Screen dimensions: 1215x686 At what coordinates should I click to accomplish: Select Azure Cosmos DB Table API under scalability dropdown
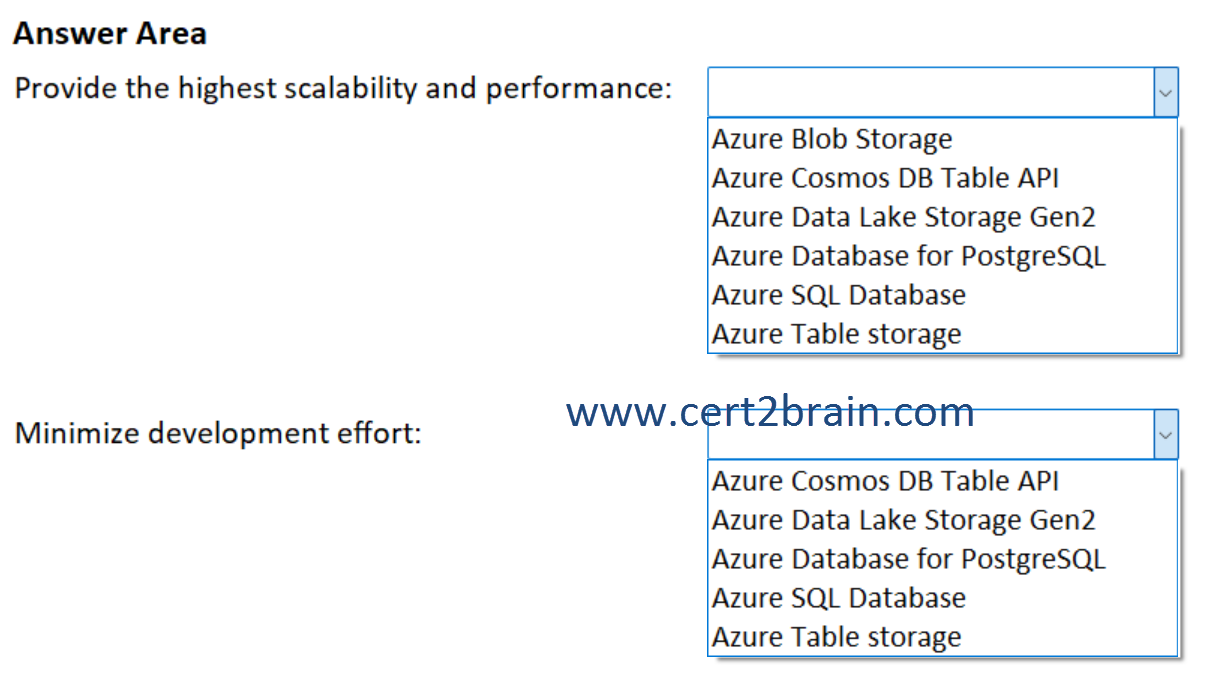pyautogui.click(x=884, y=178)
